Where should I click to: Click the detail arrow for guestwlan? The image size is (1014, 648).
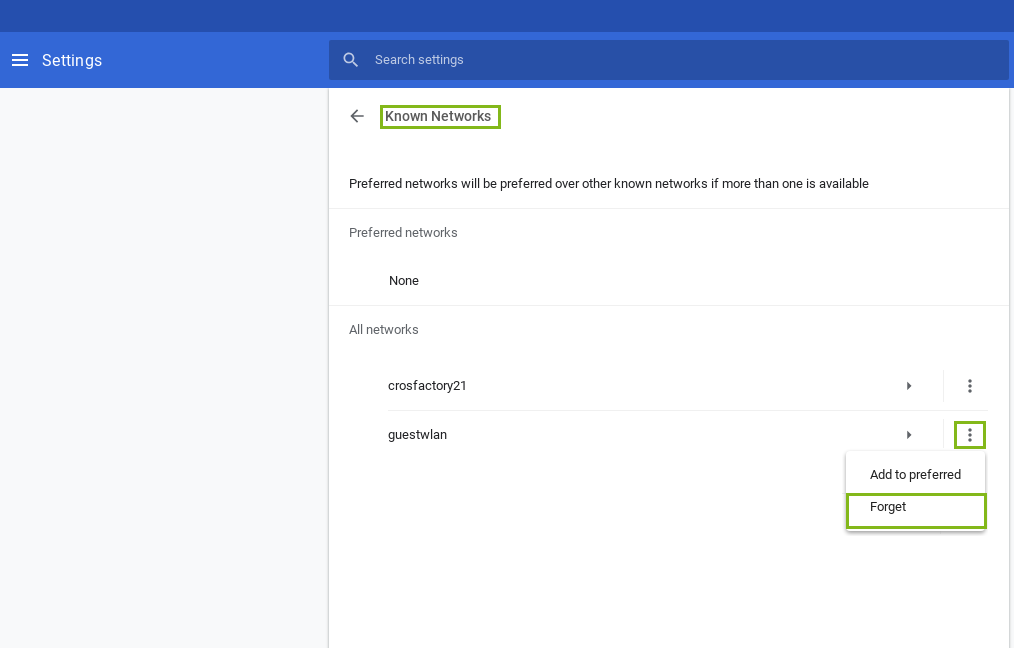coord(909,434)
